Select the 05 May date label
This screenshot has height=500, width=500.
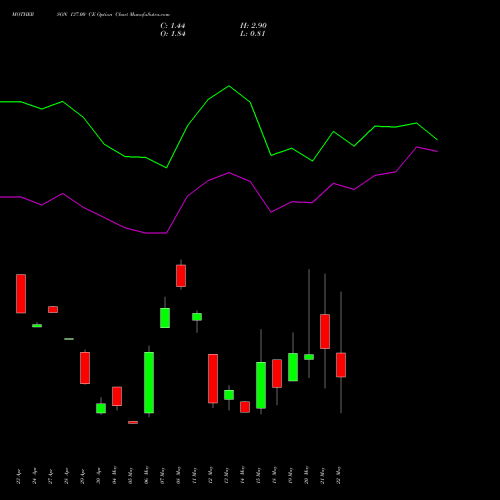[x=131, y=475]
